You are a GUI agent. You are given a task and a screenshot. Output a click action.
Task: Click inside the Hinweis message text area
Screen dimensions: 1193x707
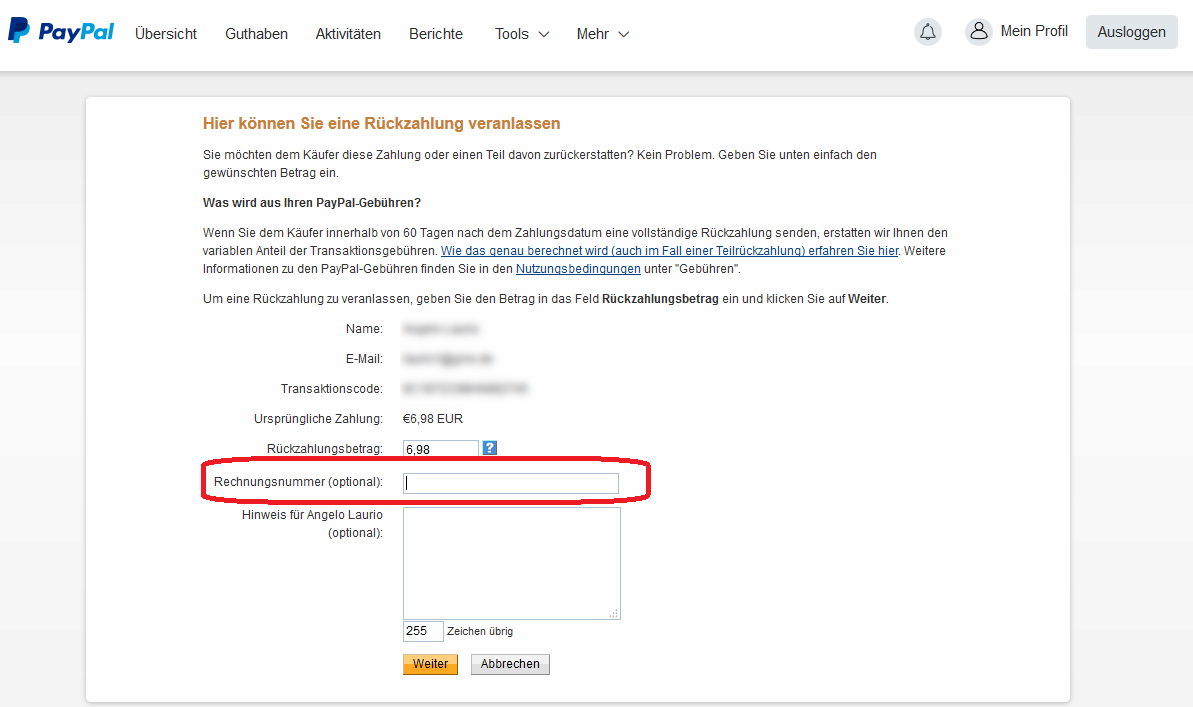click(x=511, y=563)
